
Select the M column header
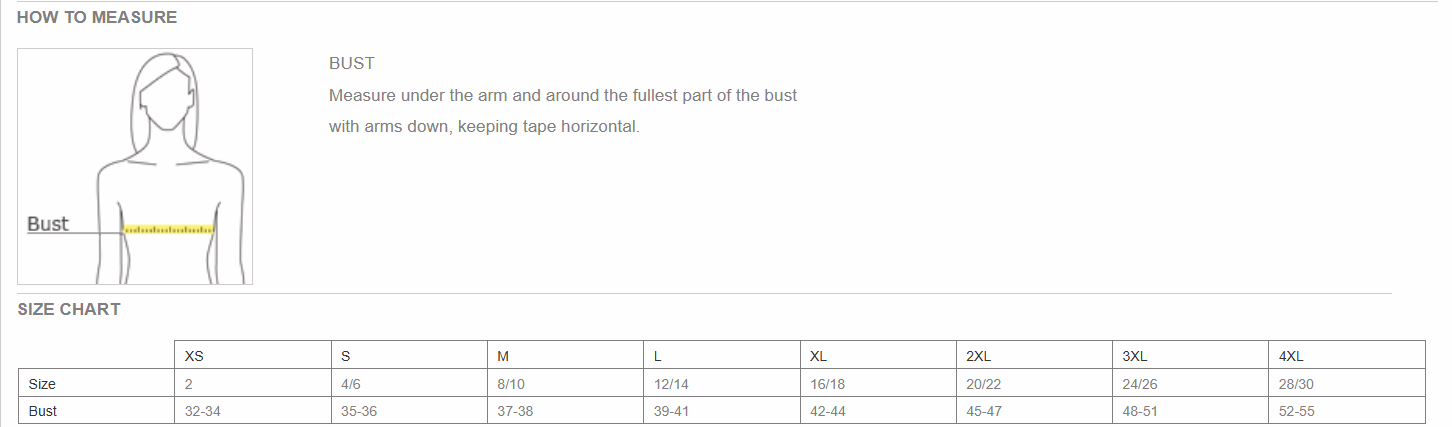pos(503,356)
